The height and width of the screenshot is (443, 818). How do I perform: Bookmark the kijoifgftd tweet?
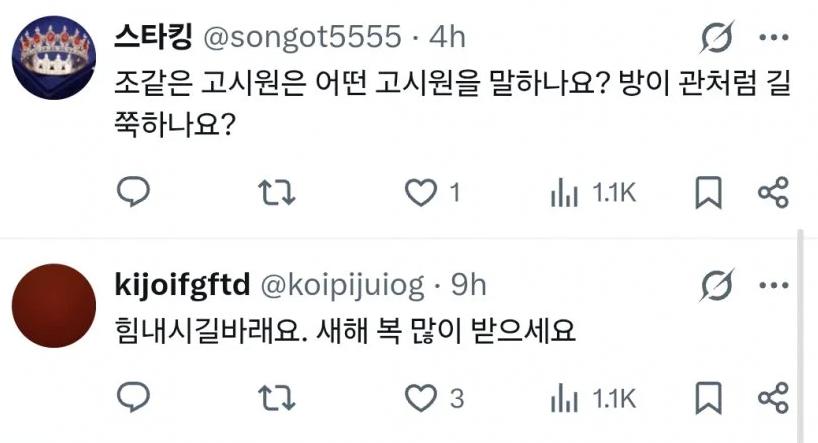point(708,398)
